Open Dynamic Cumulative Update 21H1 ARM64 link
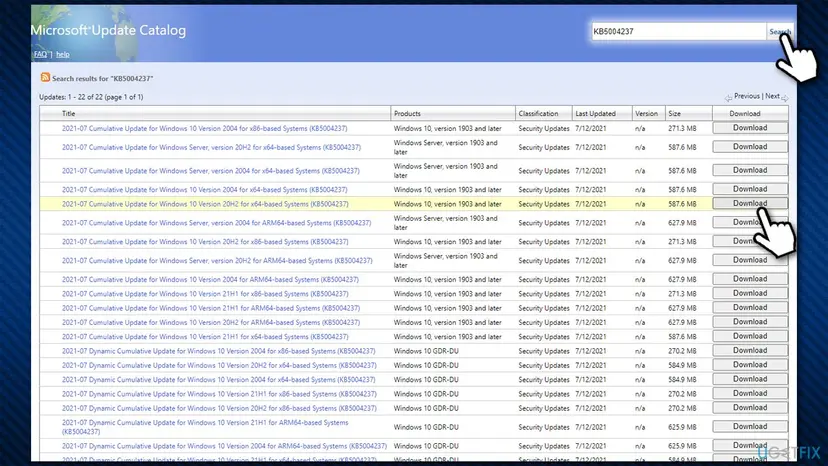Screen dimensions: 828x466 tap(205, 427)
